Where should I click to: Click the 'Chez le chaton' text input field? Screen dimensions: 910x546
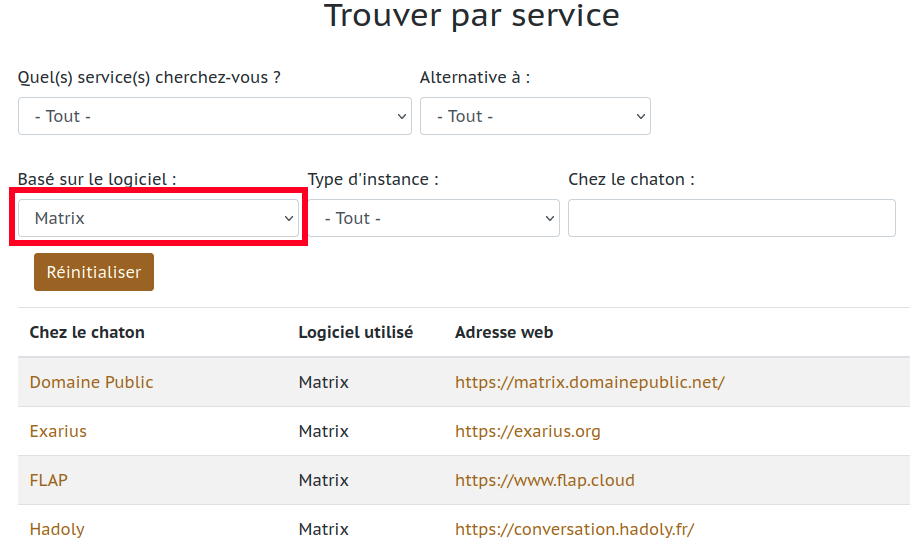click(731, 218)
